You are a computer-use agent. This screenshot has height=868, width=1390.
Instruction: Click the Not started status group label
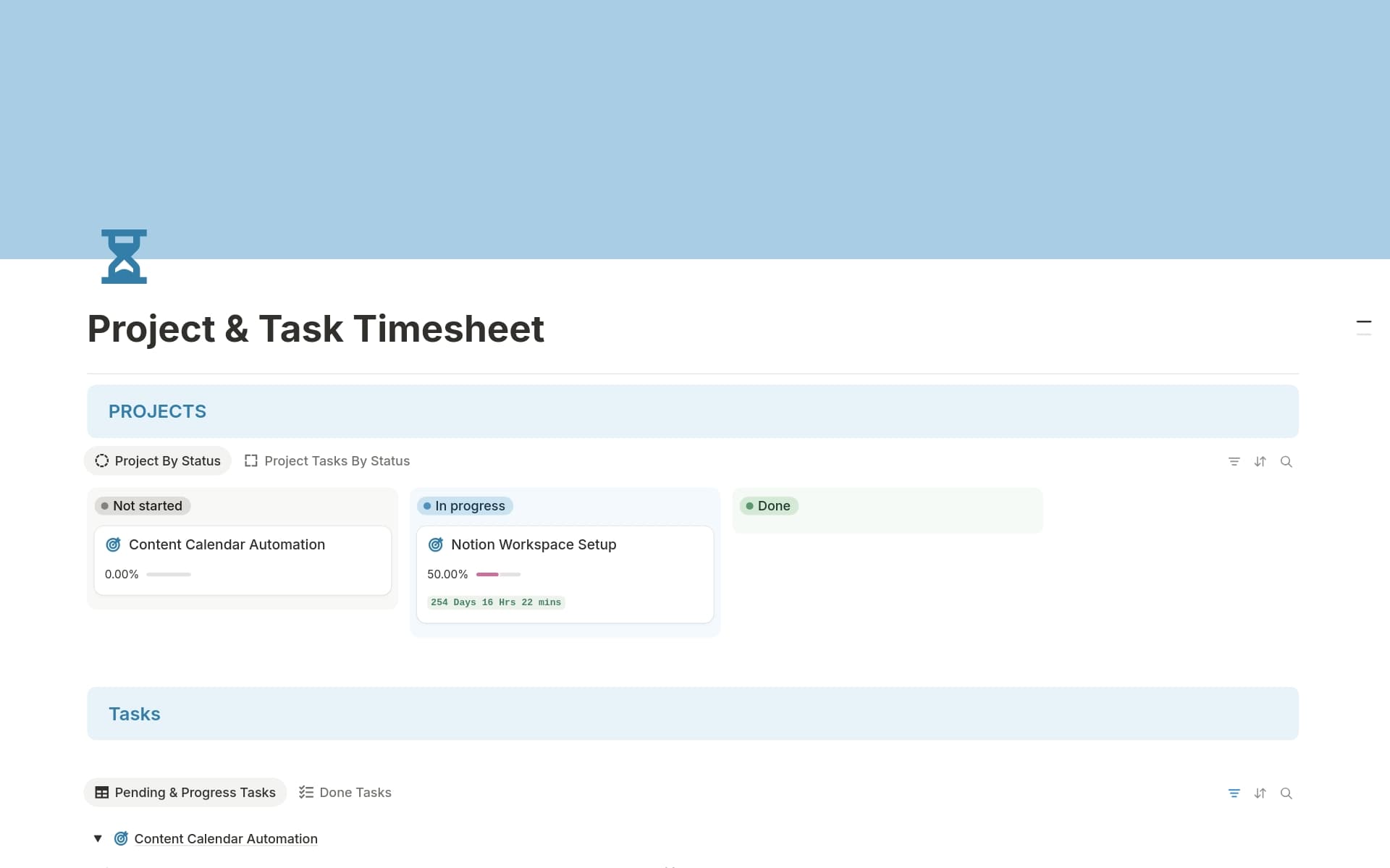pos(143,506)
